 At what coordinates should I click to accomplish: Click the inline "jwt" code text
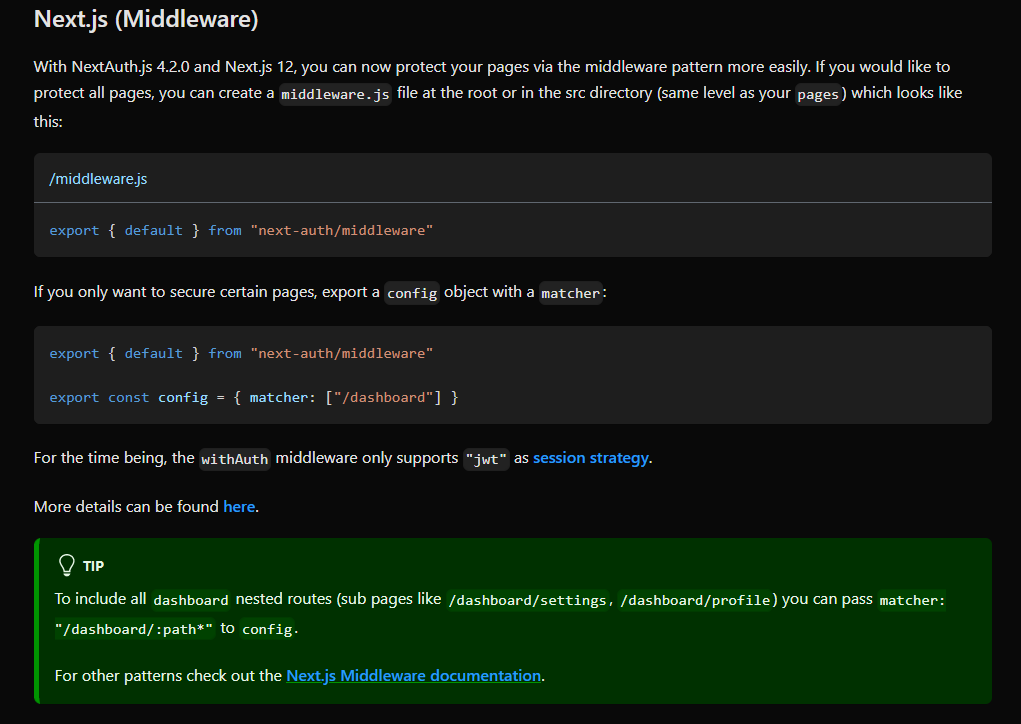(x=486, y=459)
